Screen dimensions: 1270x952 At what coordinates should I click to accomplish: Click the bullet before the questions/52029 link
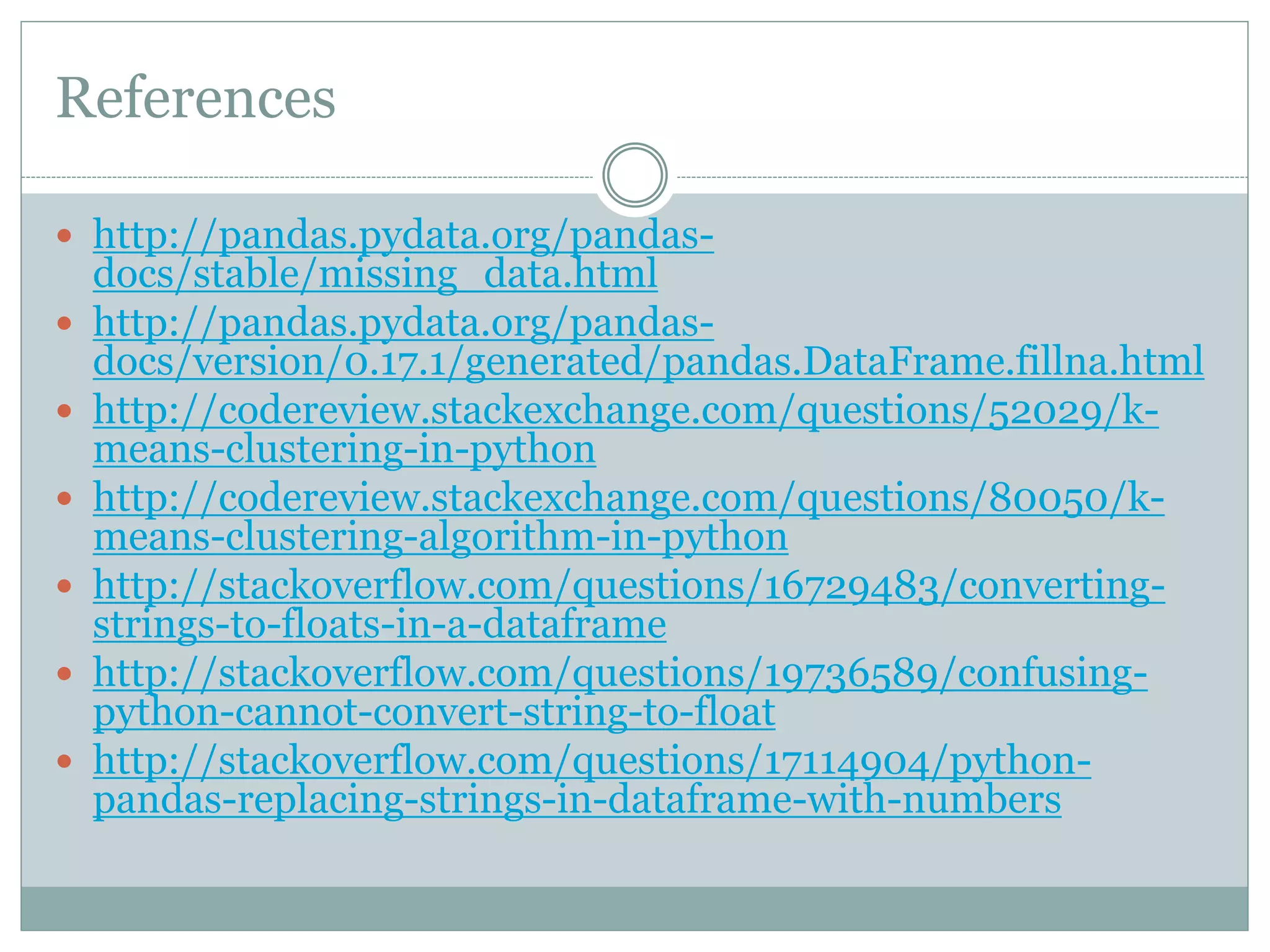[64, 411]
